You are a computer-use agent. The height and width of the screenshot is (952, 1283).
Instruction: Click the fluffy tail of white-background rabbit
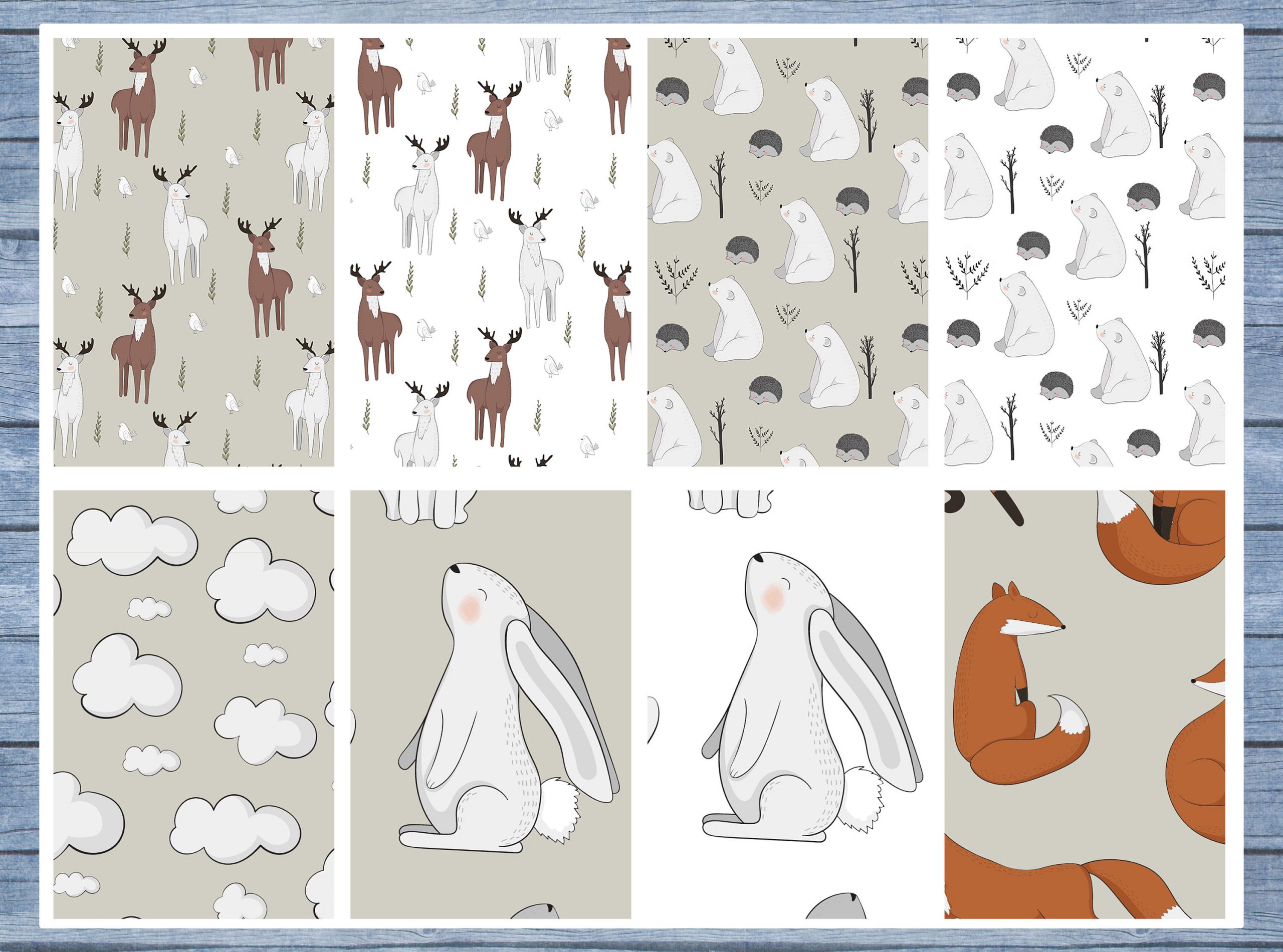(861, 799)
